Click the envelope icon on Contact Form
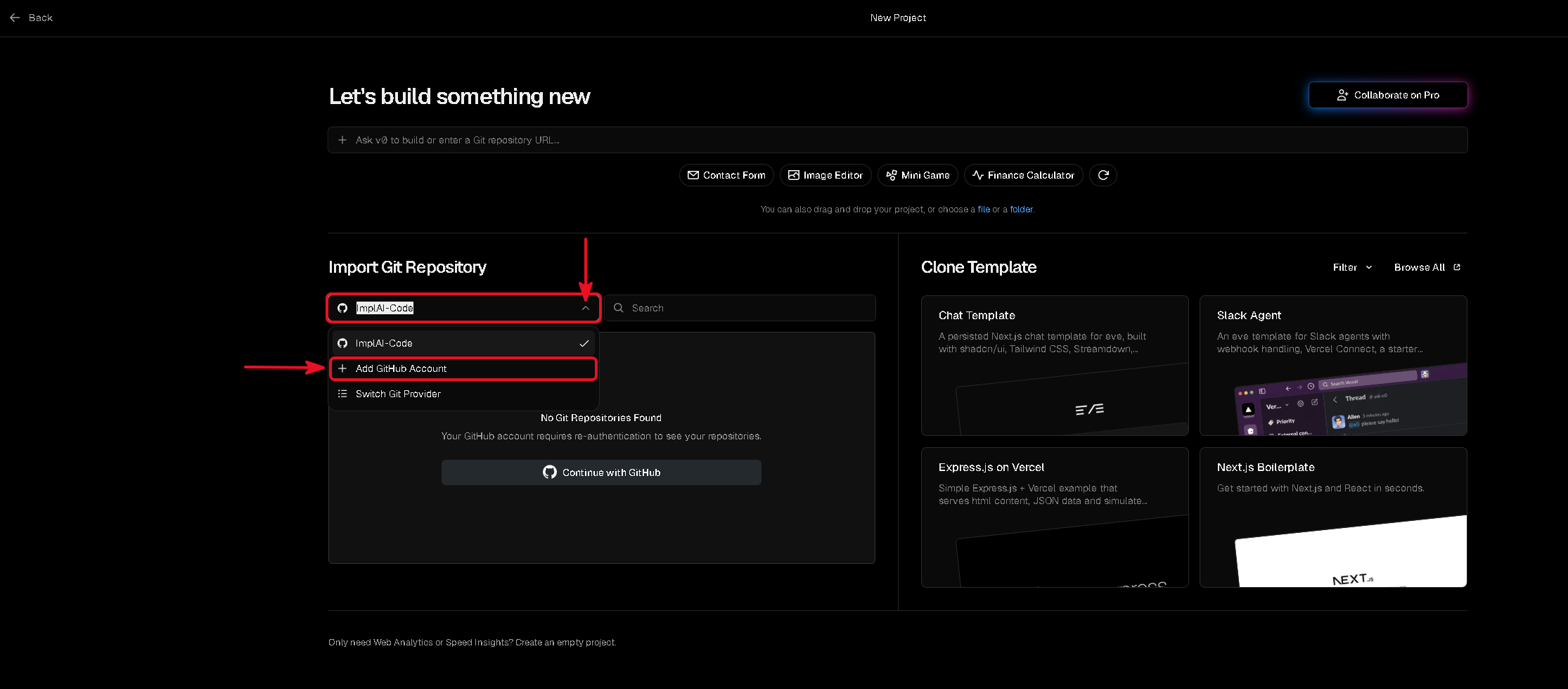The height and width of the screenshot is (689, 1568). pos(693,175)
